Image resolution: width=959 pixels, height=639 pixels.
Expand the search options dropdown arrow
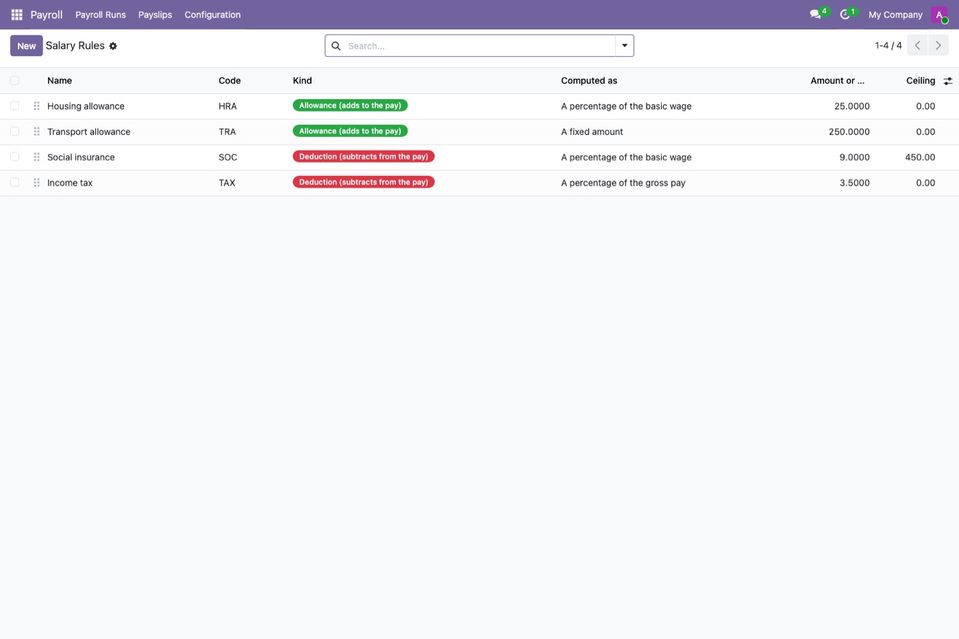(x=624, y=46)
